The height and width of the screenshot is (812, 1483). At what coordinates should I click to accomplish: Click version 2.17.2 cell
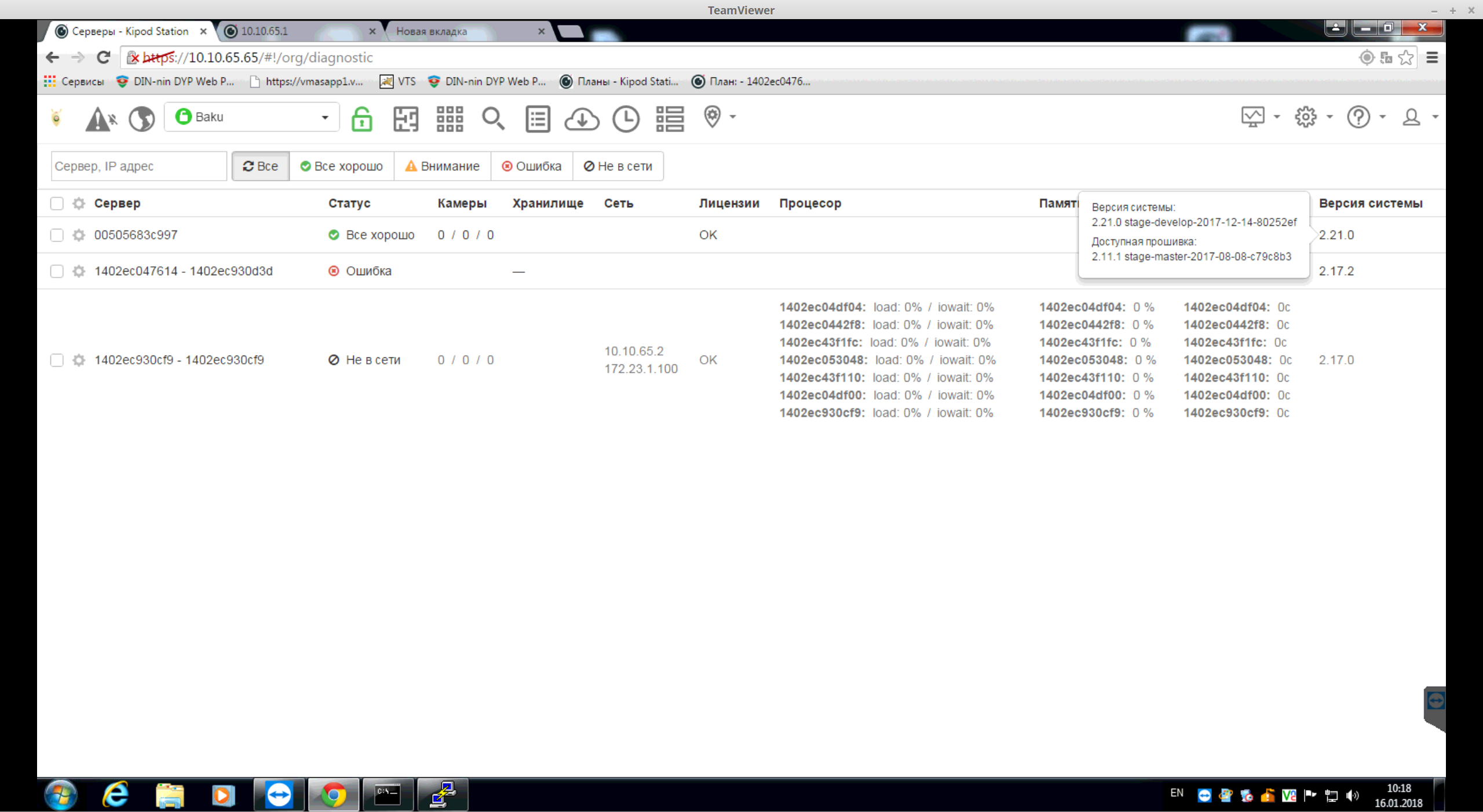pyautogui.click(x=1336, y=271)
